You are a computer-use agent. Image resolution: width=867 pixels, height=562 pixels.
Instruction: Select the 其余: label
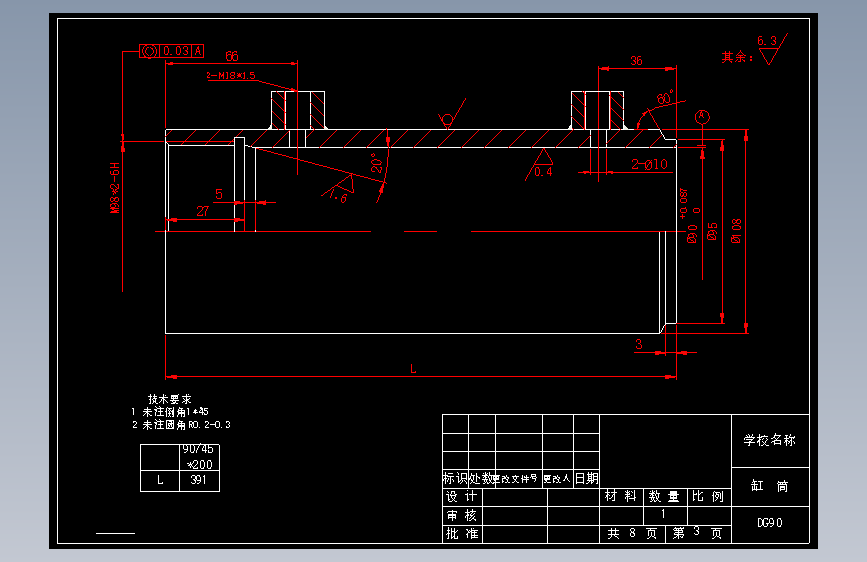click(x=737, y=57)
